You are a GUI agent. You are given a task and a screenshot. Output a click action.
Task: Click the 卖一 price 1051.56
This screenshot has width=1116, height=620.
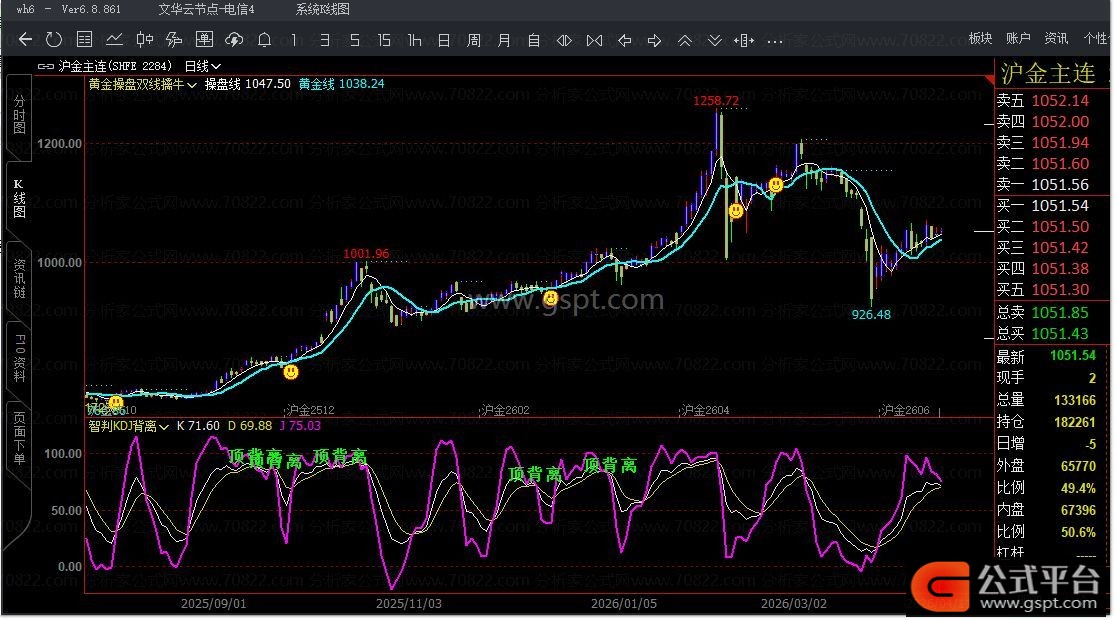(1060, 185)
